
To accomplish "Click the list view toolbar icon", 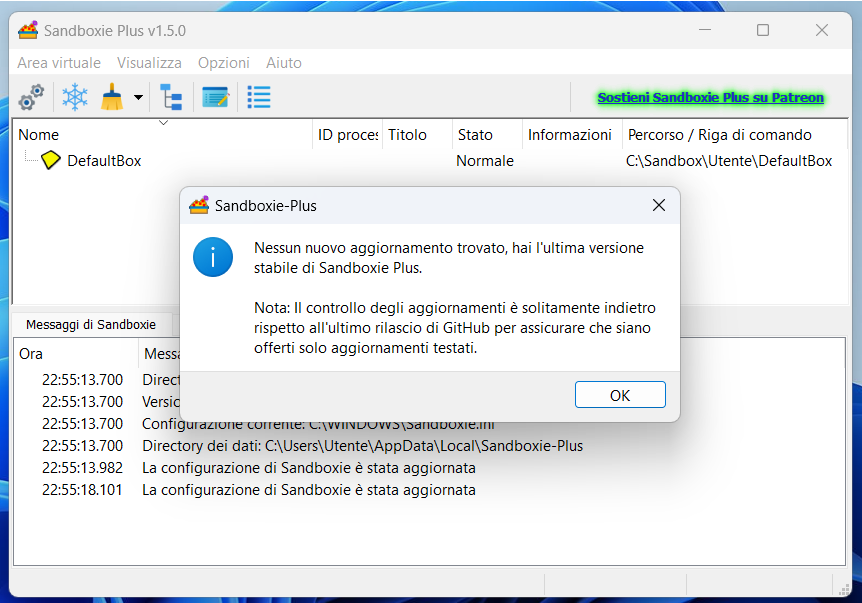I will click(x=259, y=97).
